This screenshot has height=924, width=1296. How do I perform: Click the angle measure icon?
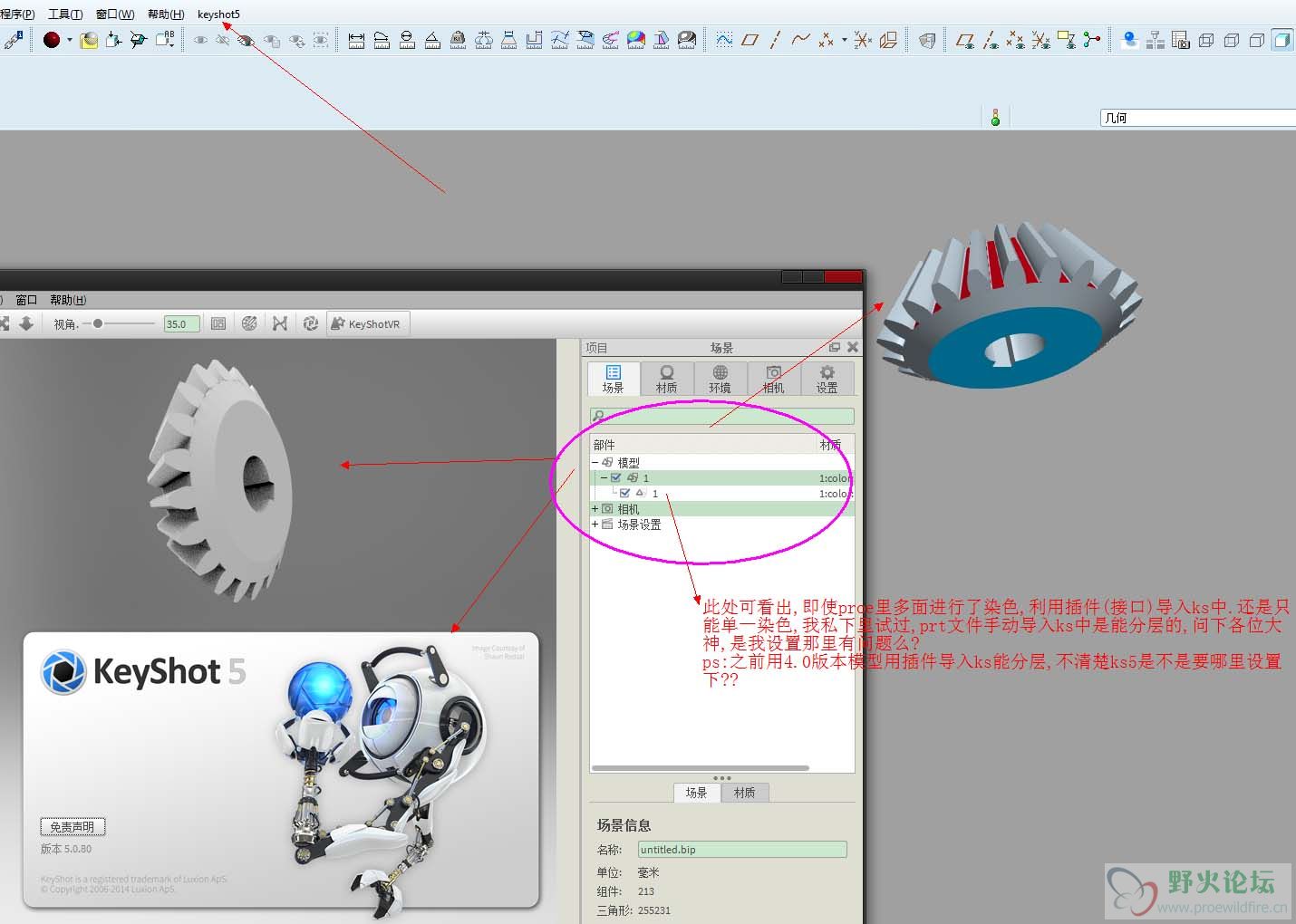coord(432,40)
